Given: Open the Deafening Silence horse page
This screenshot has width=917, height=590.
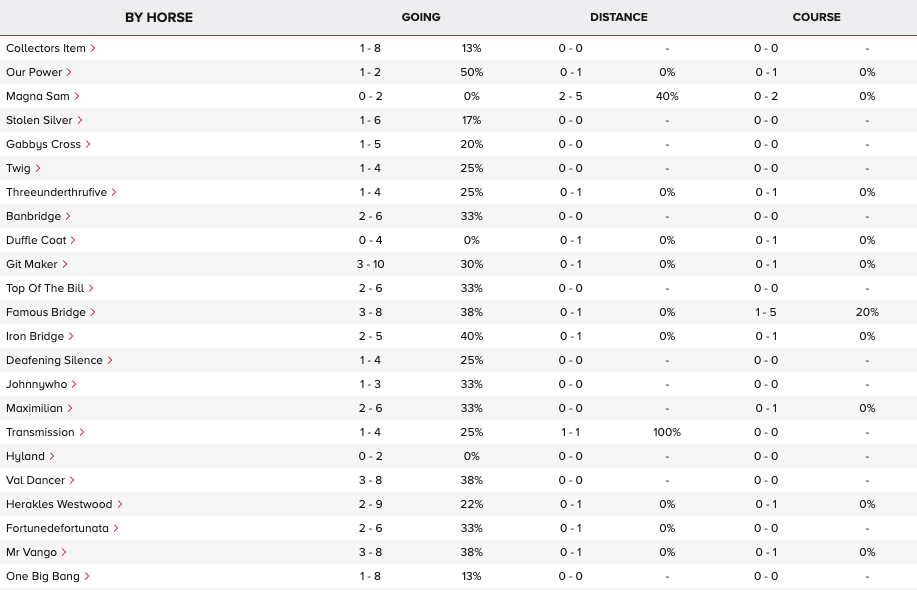Looking at the screenshot, I should point(54,360).
